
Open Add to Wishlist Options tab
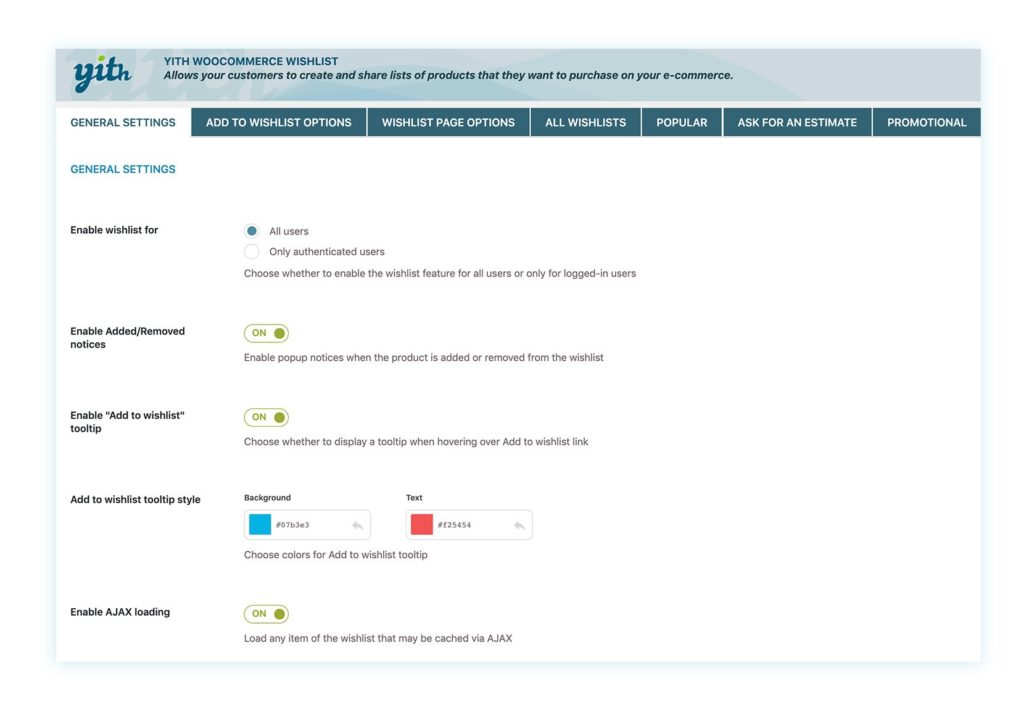279,122
